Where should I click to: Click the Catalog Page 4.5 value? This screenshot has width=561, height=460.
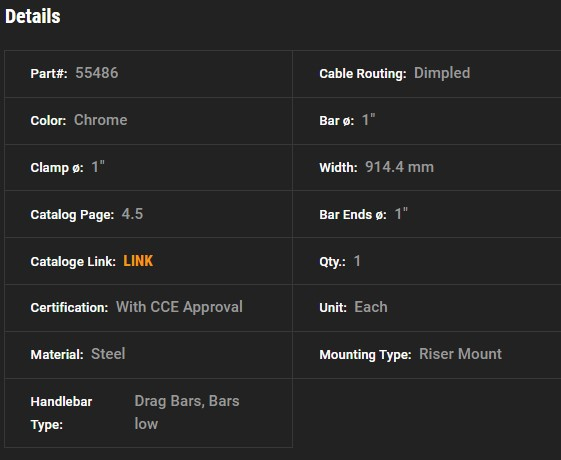pos(132,214)
